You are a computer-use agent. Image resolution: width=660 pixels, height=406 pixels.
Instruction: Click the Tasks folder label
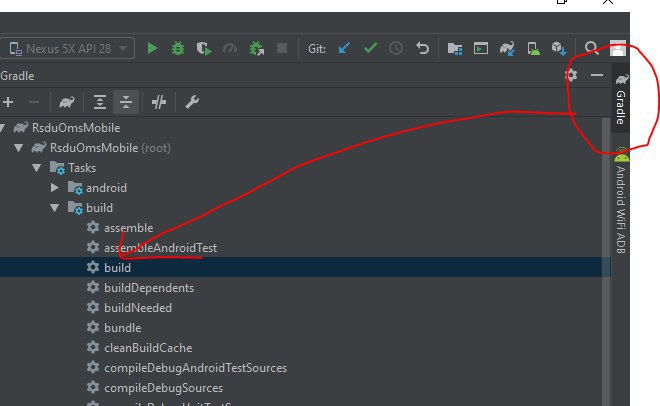(x=82, y=168)
